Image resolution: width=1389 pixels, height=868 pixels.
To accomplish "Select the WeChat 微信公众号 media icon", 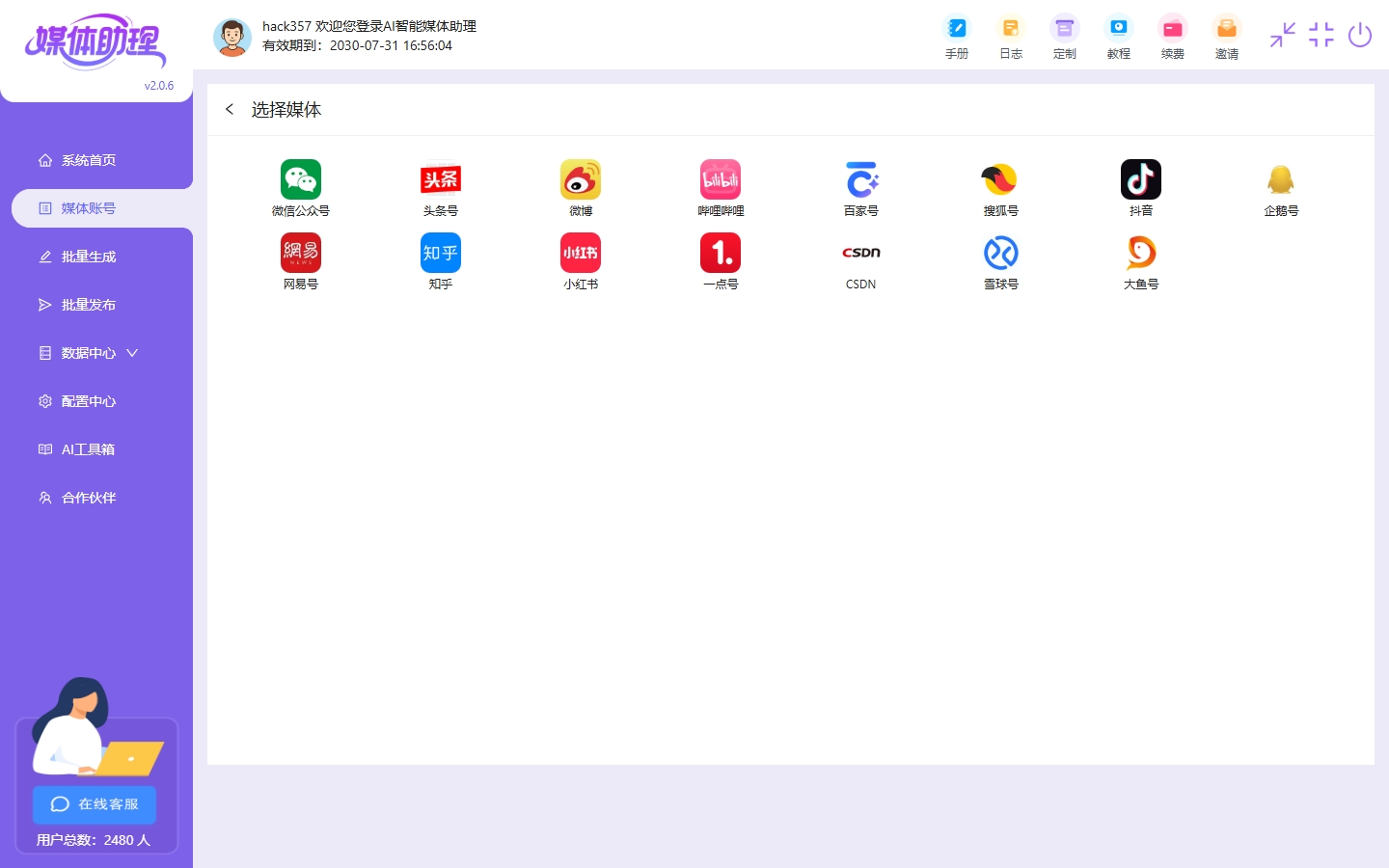I will (300, 180).
